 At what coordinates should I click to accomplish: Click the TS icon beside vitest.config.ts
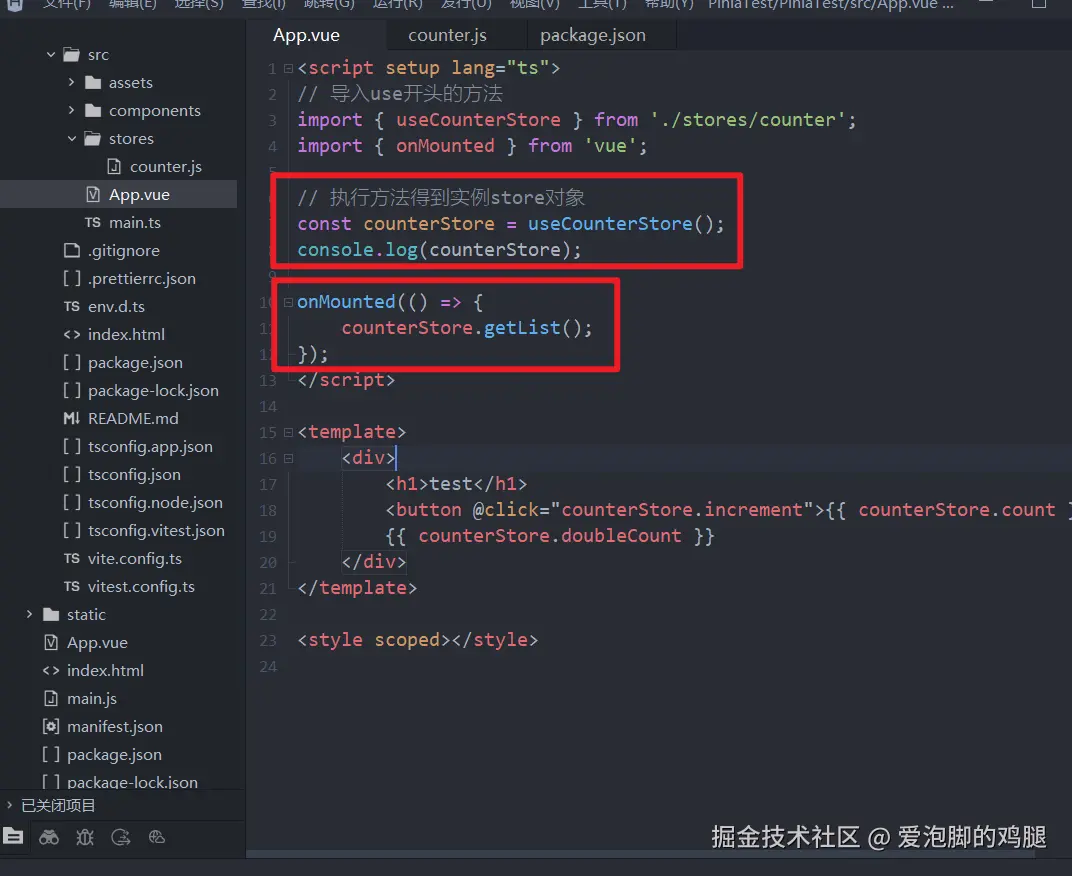click(x=72, y=587)
